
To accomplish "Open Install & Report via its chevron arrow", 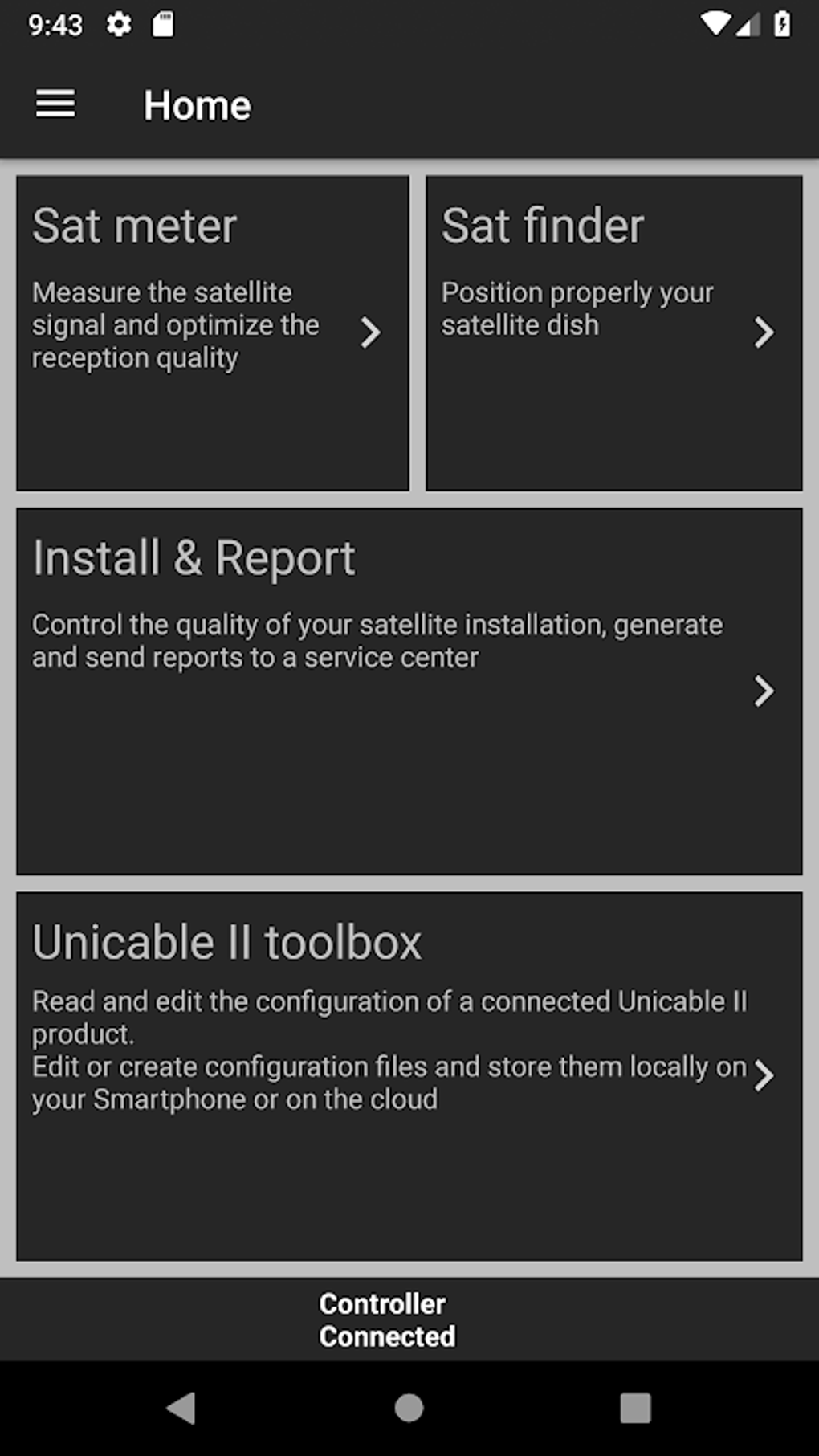I will (763, 691).
